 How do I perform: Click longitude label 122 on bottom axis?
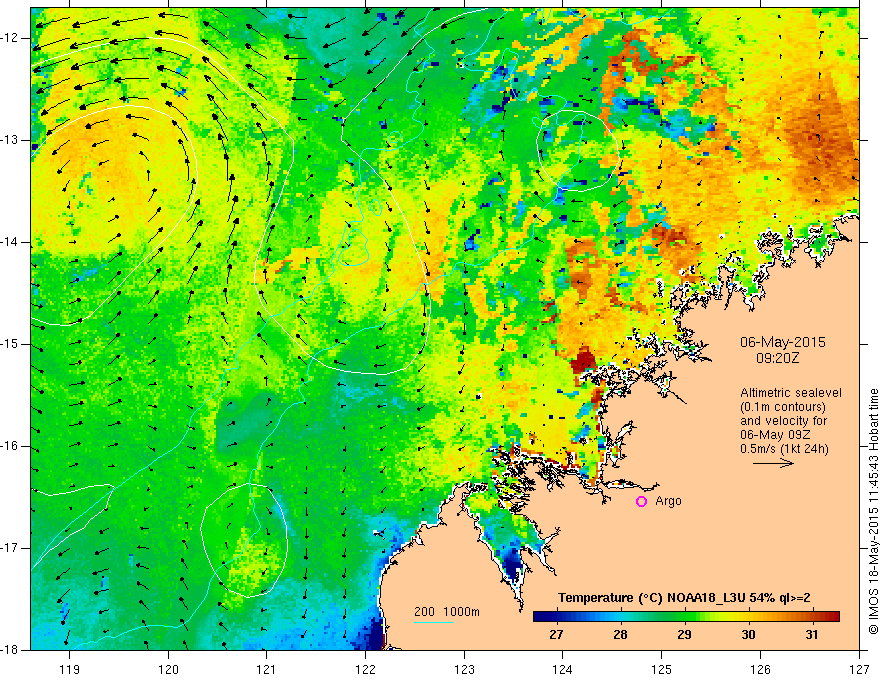(365, 669)
